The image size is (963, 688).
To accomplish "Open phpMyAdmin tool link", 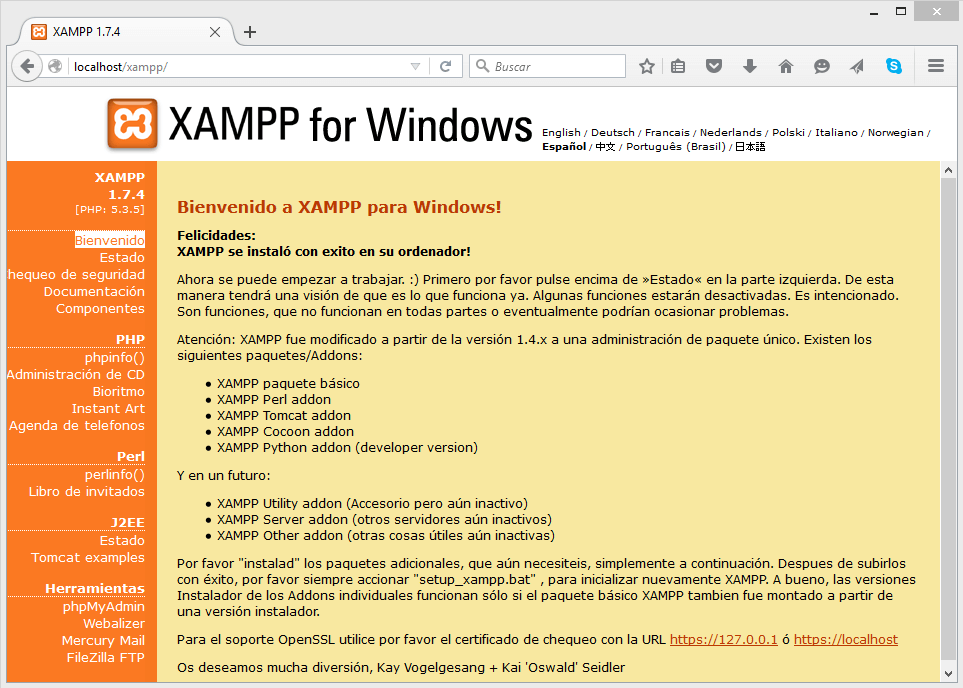I will coord(104,607).
